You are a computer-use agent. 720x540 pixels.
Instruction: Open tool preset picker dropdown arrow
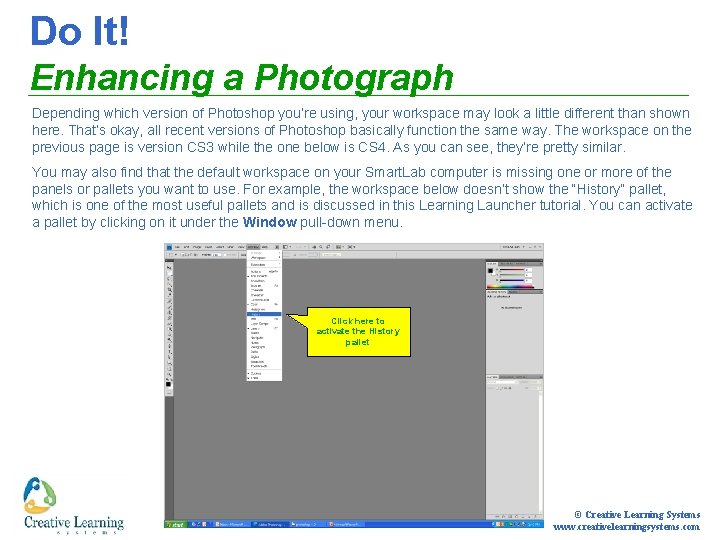click(176, 255)
